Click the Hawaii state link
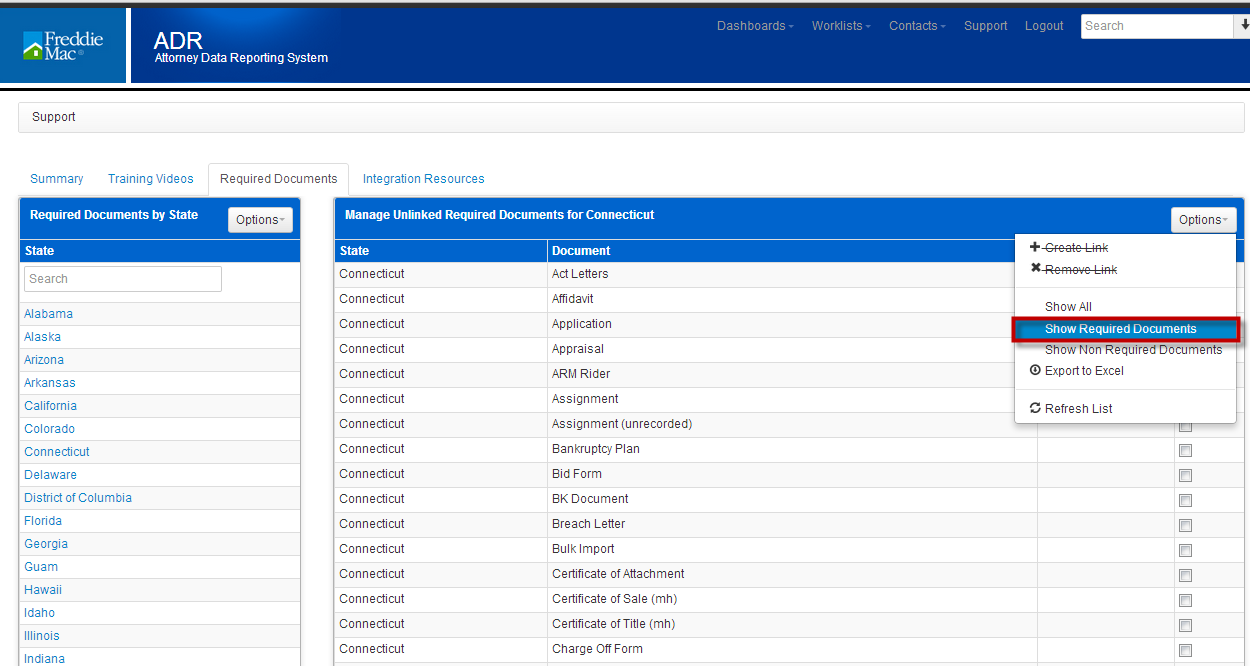Image resolution: width=1250 pixels, height=666 pixels. tap(42, 590)
